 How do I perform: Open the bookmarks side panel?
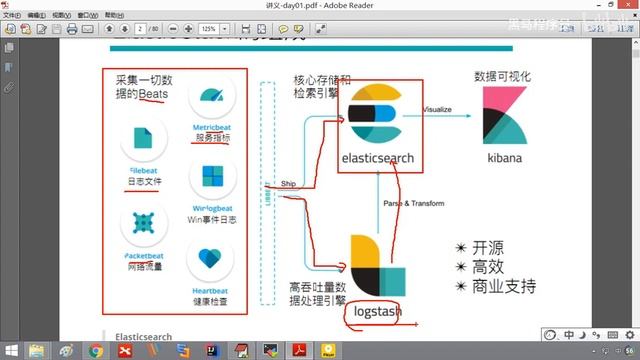[x=9, y=67]
